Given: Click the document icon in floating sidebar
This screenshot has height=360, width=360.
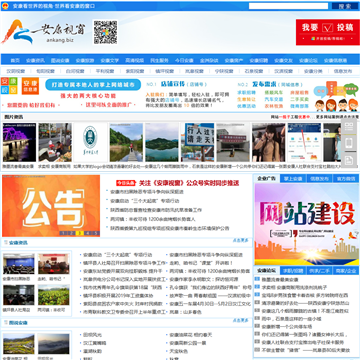Looking at the screenshot, I should coord(349,160).
